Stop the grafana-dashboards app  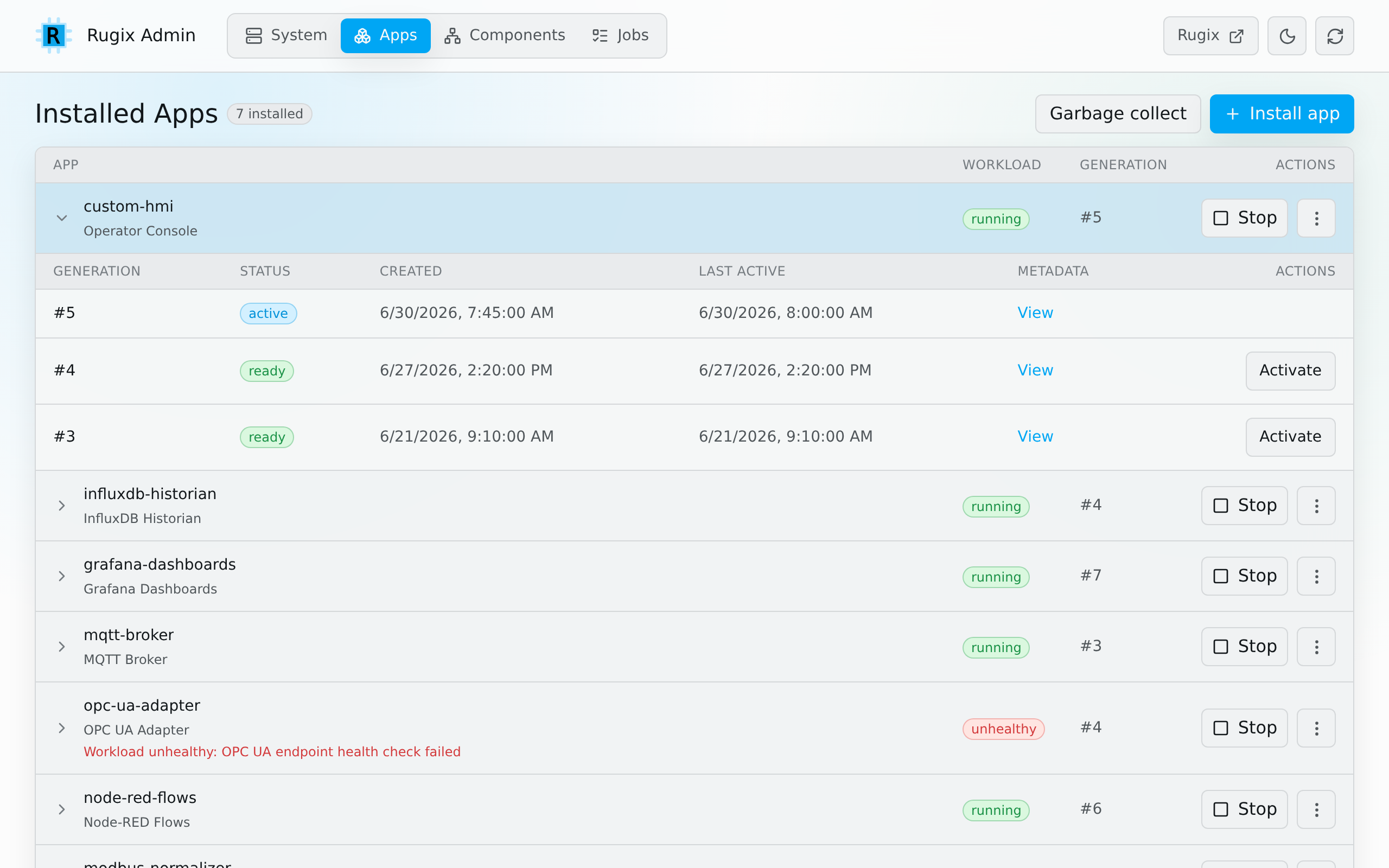coord(1244,576)
